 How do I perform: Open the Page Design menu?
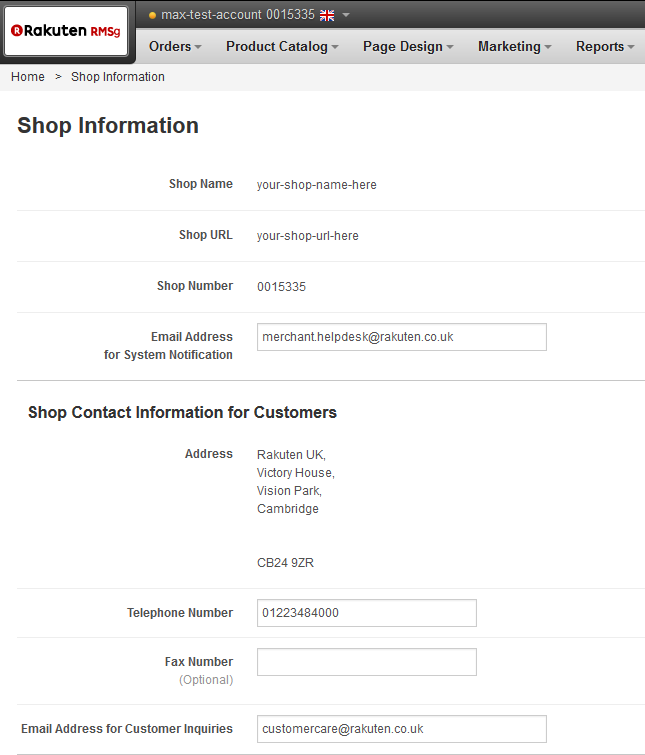[408, 46]
